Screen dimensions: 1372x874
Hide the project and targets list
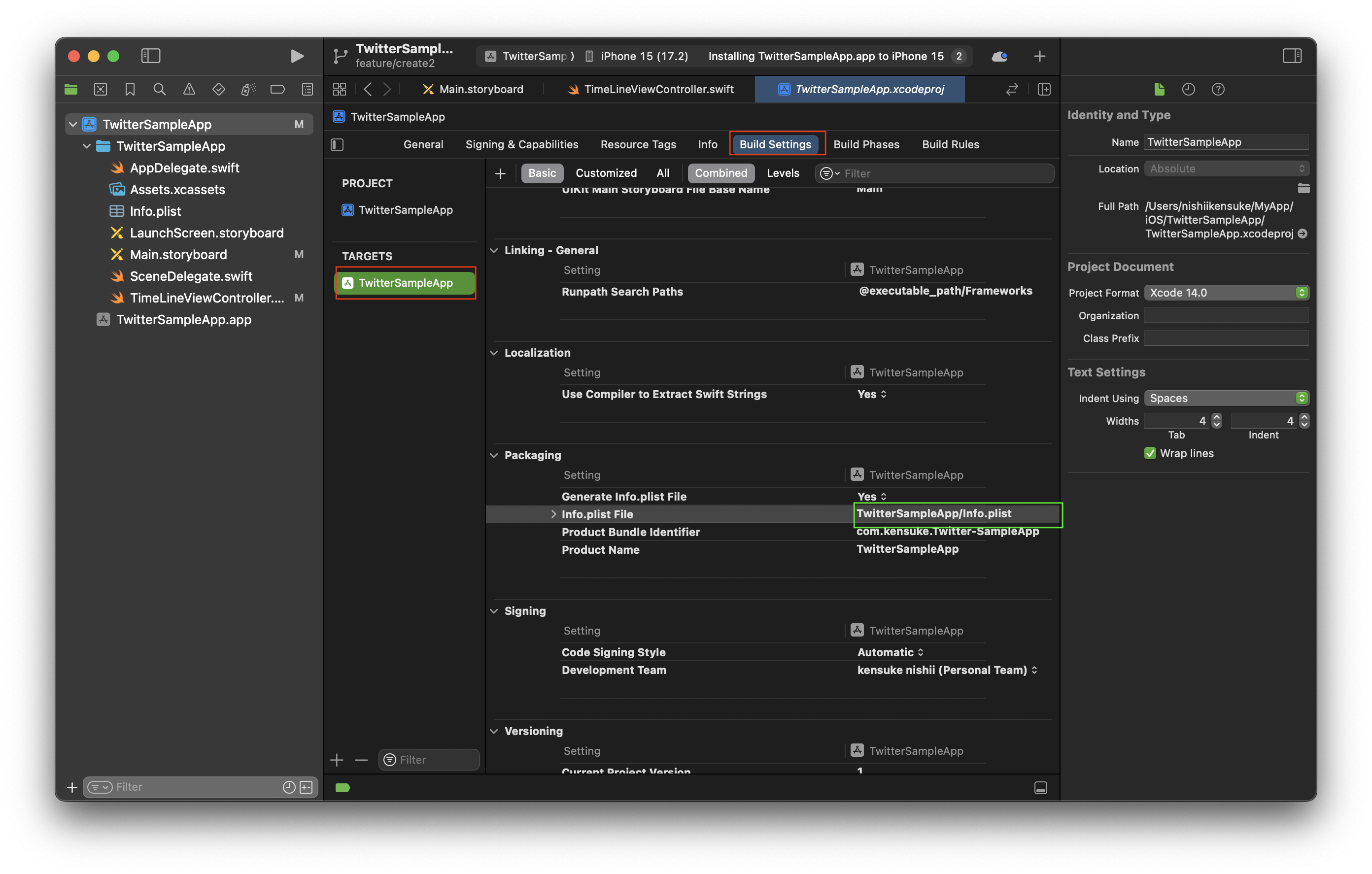[x=337, y=145]
